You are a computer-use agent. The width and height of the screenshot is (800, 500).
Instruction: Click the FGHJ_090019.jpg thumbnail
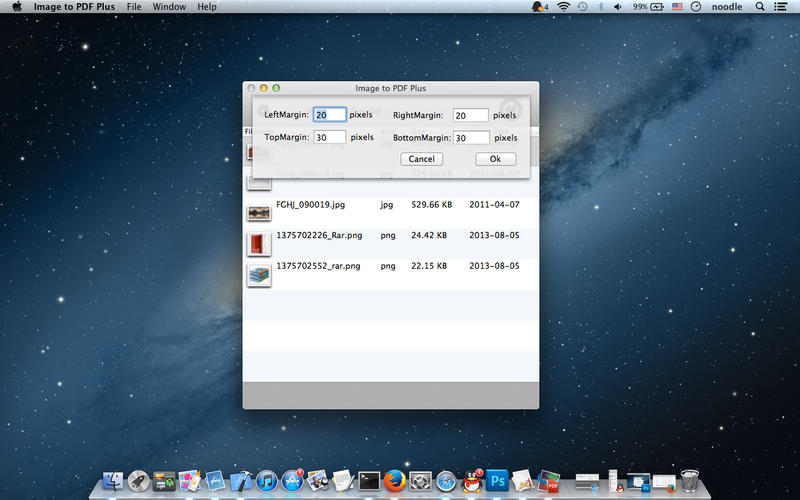(x=259, y=213)
